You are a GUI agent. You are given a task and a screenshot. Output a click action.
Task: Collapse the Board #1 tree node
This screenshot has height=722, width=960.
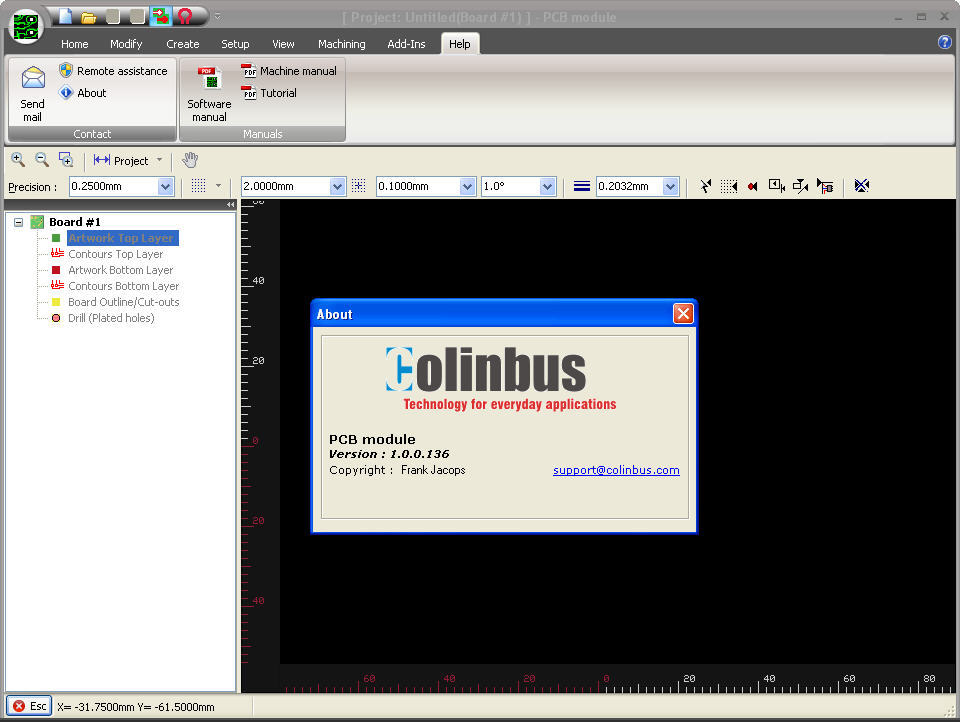(x=17, y=222)
